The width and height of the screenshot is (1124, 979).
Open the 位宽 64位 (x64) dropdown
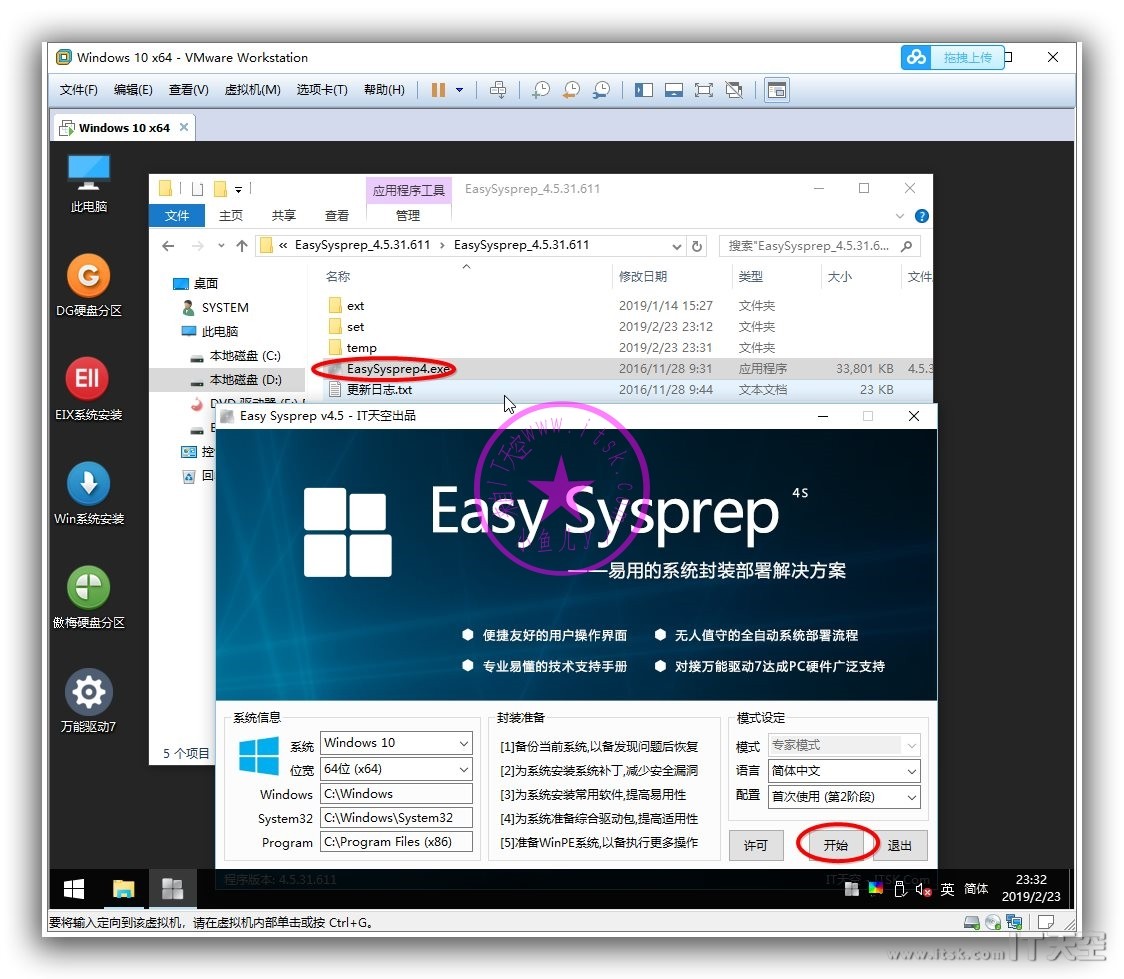(396, 769)
